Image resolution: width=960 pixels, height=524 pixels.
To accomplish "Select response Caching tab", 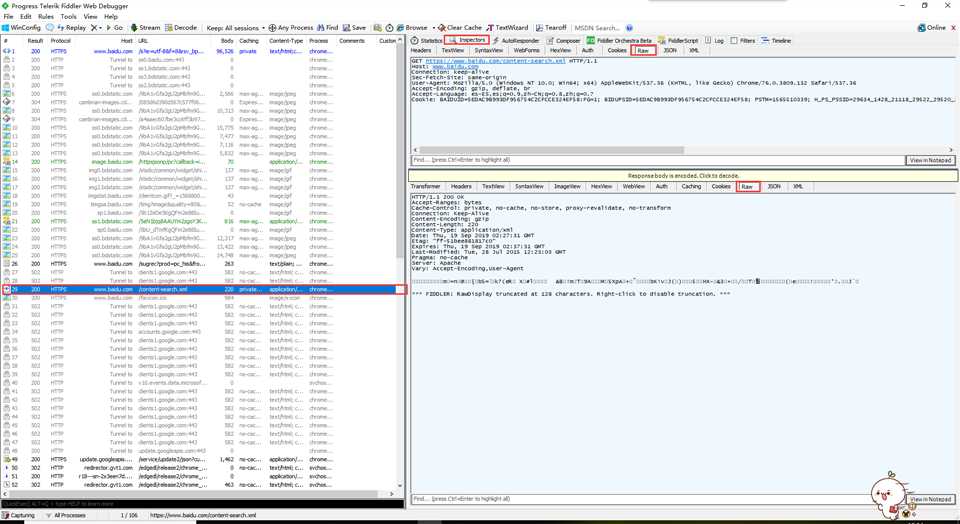I will 691,187.
